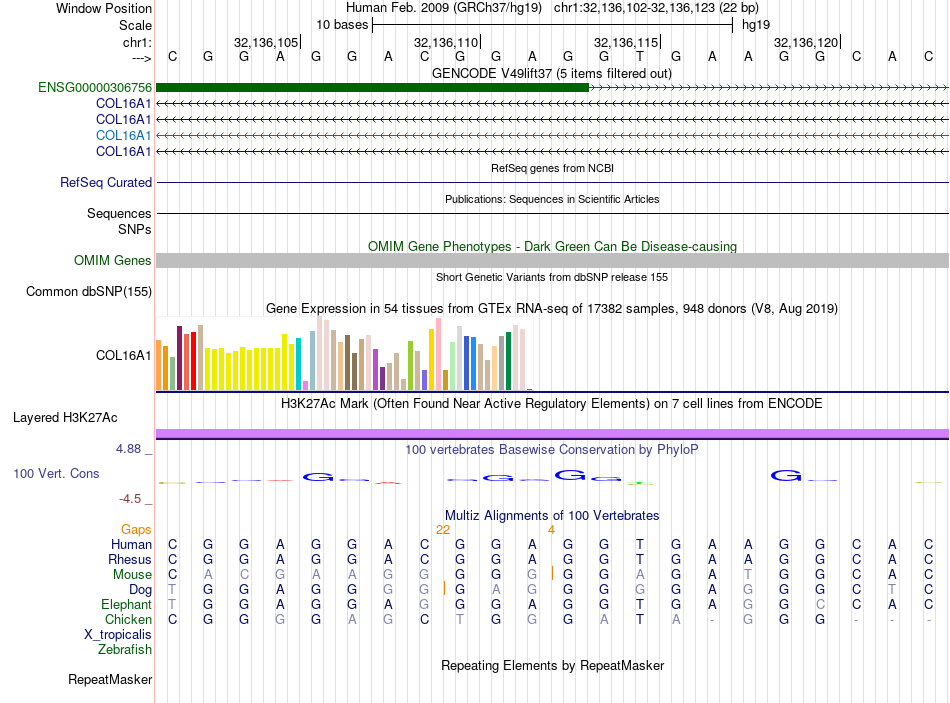Viewport: 950px width, 703px height.
Task: Click the purple H3K27Ac signal bar
Action: click(x=552, y=432)
